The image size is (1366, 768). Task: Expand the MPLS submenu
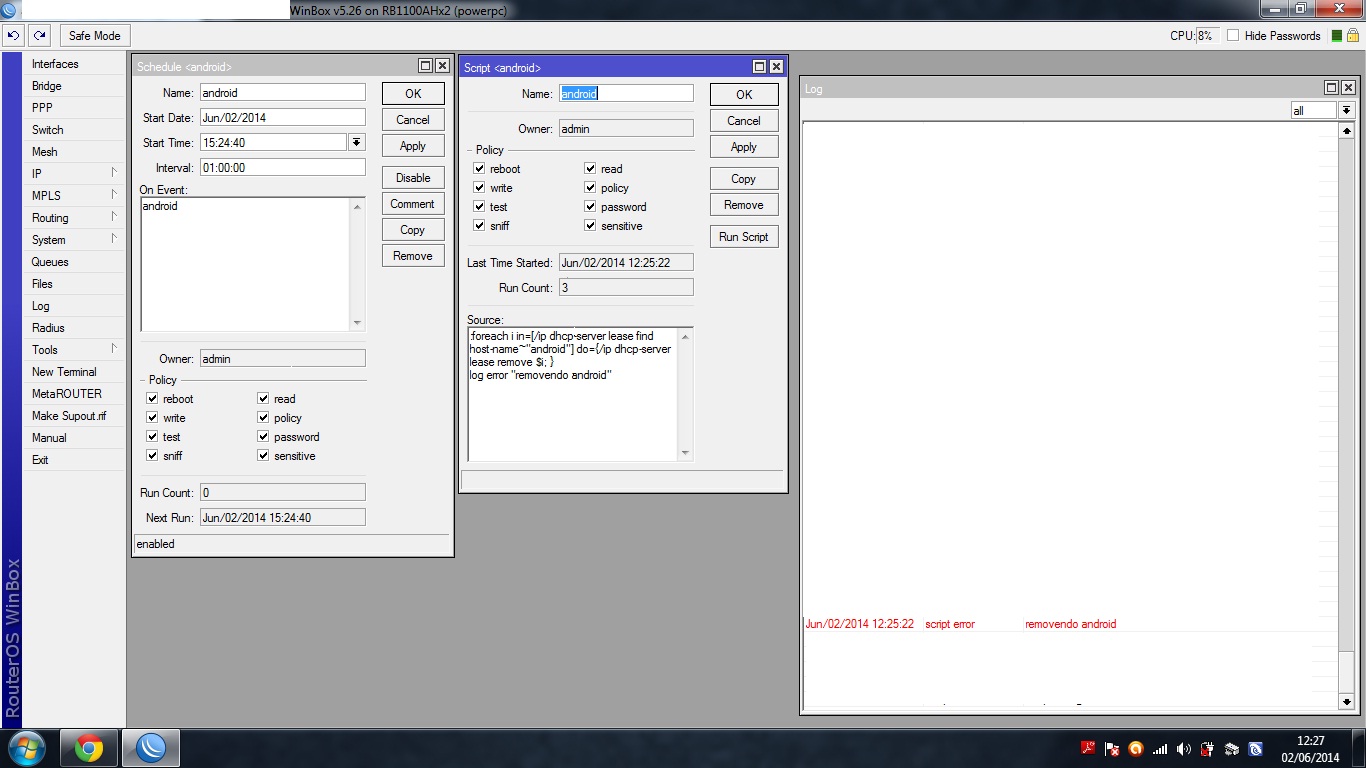74,196
